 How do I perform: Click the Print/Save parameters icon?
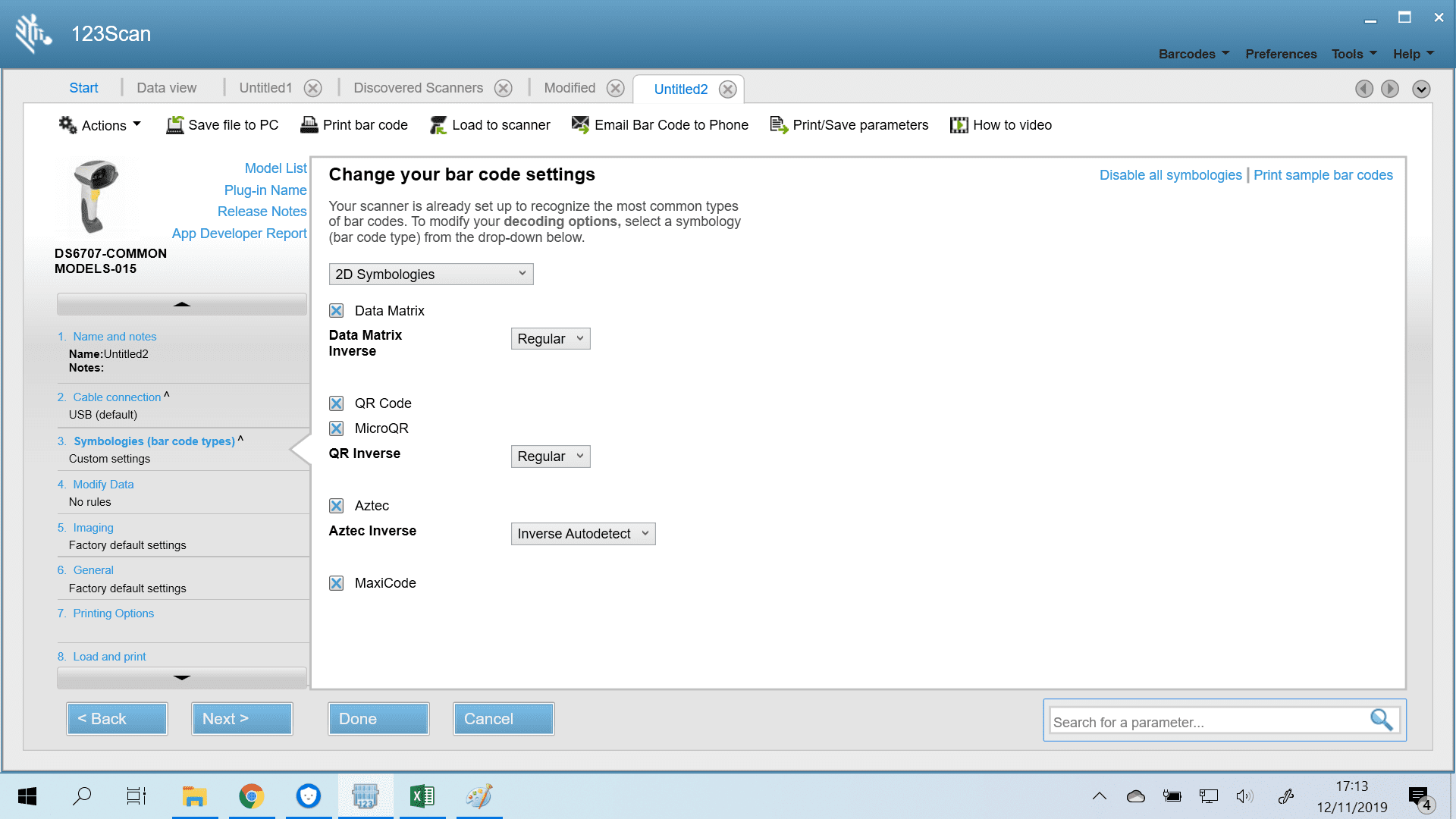point(779,125)
